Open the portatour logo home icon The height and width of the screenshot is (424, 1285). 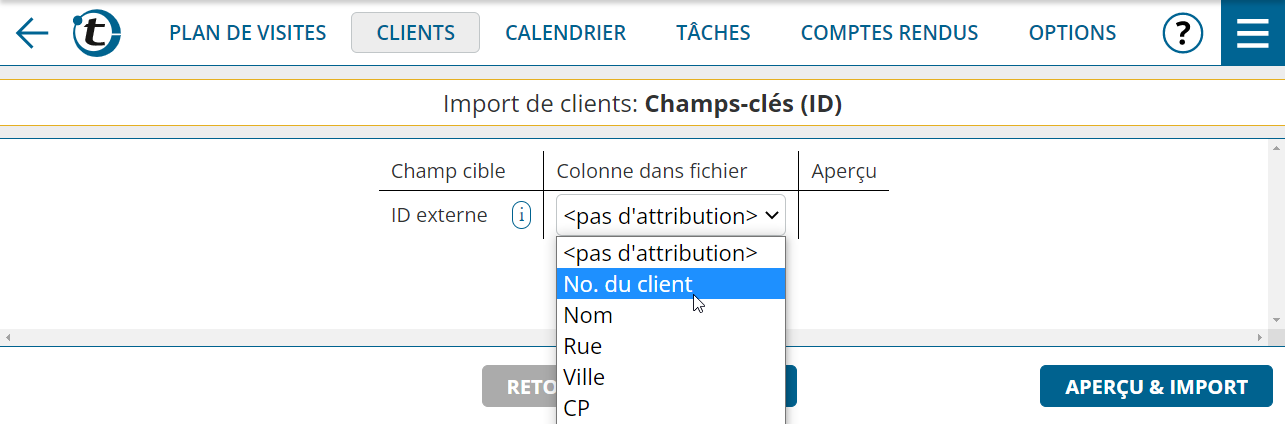(x=97, y=33)
